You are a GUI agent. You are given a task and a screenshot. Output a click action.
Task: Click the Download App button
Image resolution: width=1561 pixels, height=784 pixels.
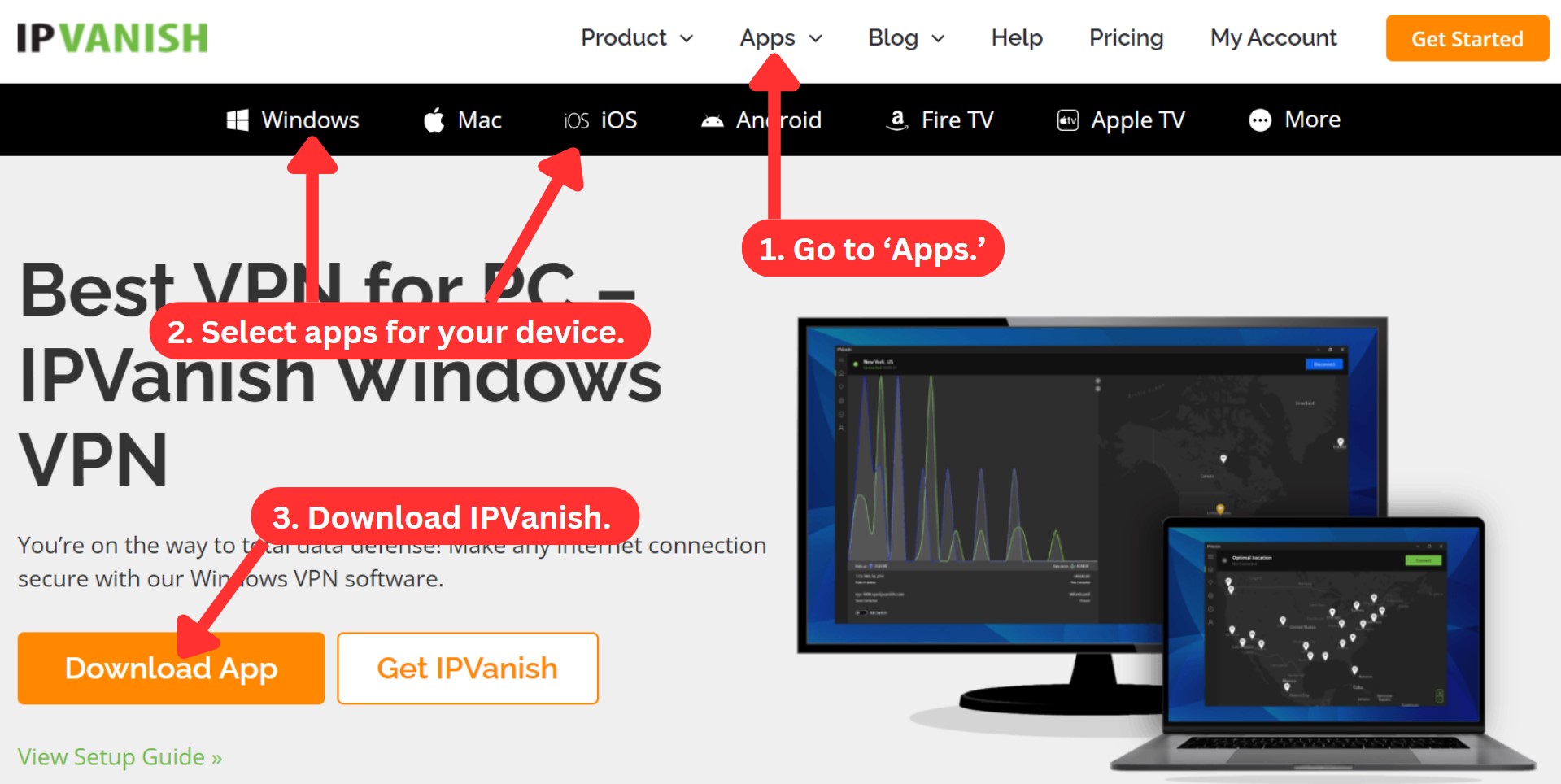[x=171, y=668]
